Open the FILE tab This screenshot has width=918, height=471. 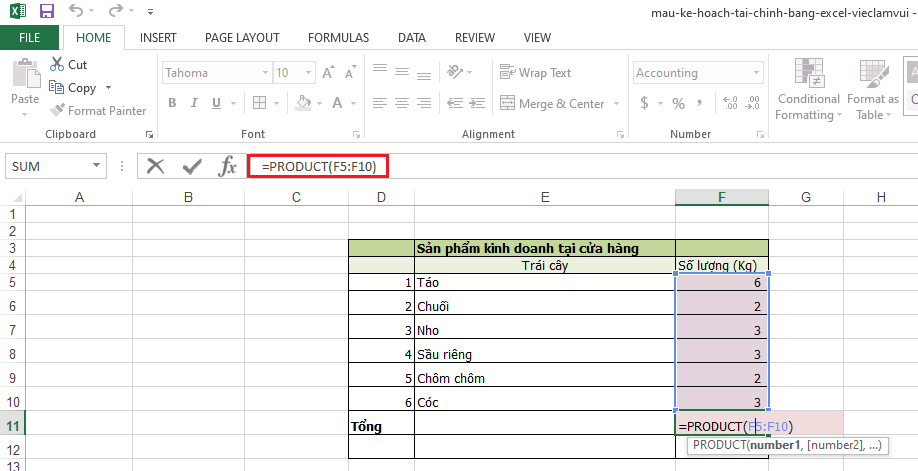pyautogui.click(x=29, y=37)
